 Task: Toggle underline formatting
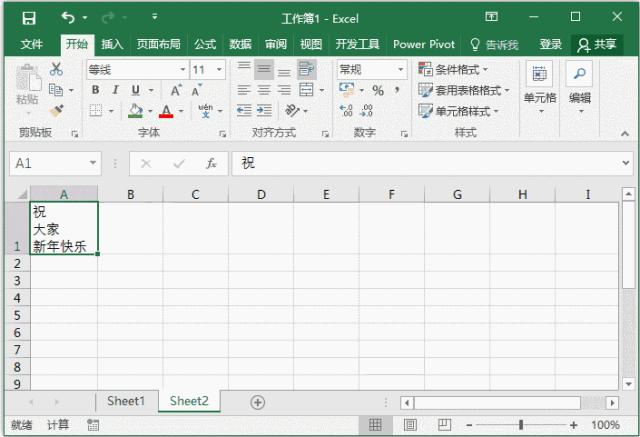pyautogui.click(x=136, y=90)
